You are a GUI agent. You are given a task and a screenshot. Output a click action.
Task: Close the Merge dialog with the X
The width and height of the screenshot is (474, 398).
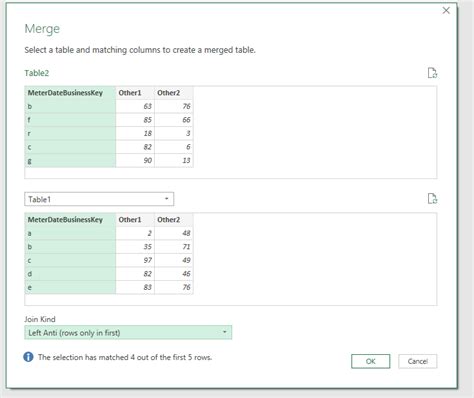[x=446, y=11]
